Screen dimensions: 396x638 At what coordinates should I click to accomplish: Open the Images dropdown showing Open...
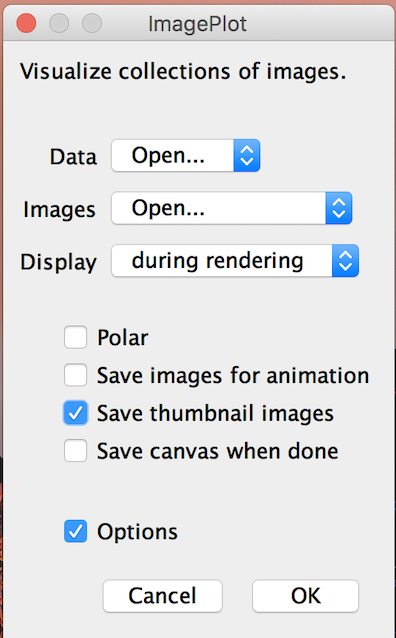[232, 208]
